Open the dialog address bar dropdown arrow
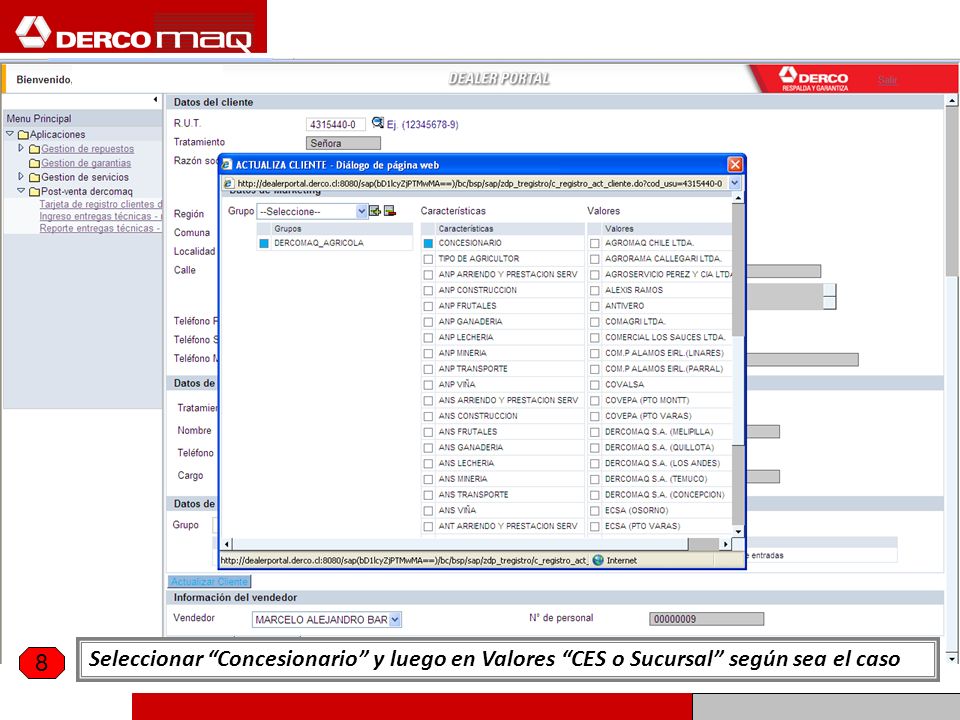Screen dimensions: 960x720 (735, 183)
